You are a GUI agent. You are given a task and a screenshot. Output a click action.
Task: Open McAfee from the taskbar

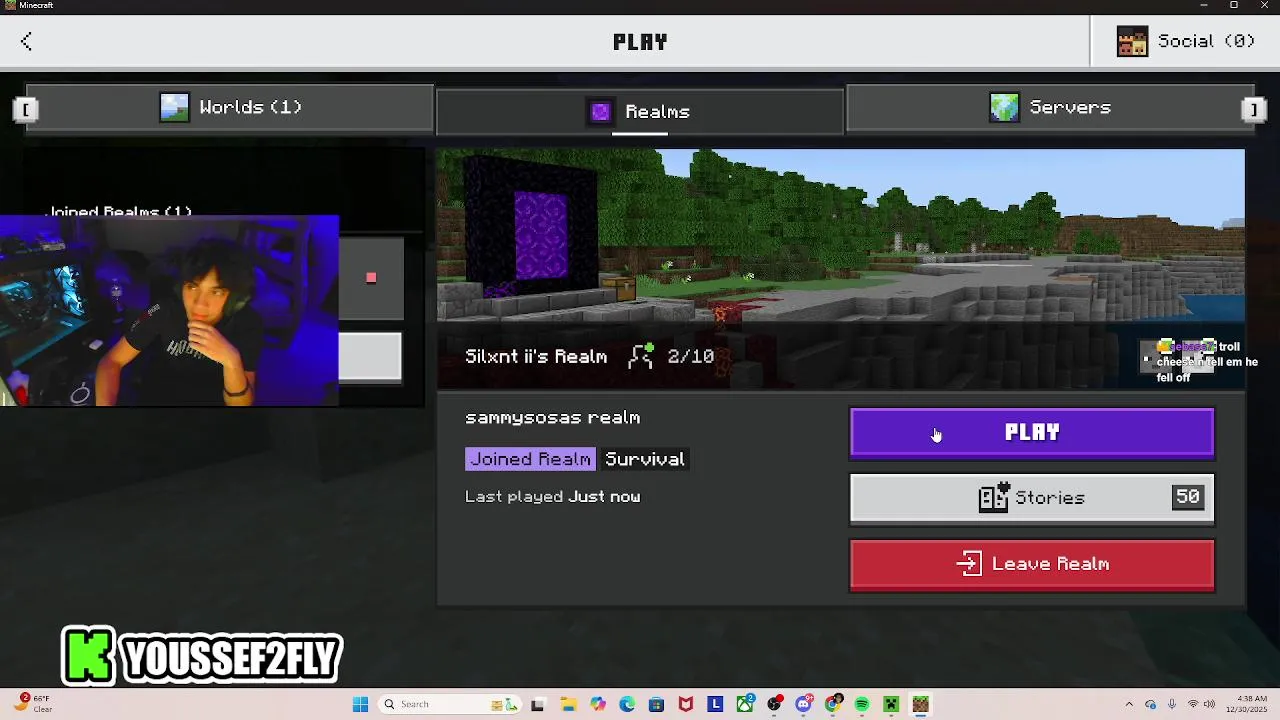[x=686, y=704]
